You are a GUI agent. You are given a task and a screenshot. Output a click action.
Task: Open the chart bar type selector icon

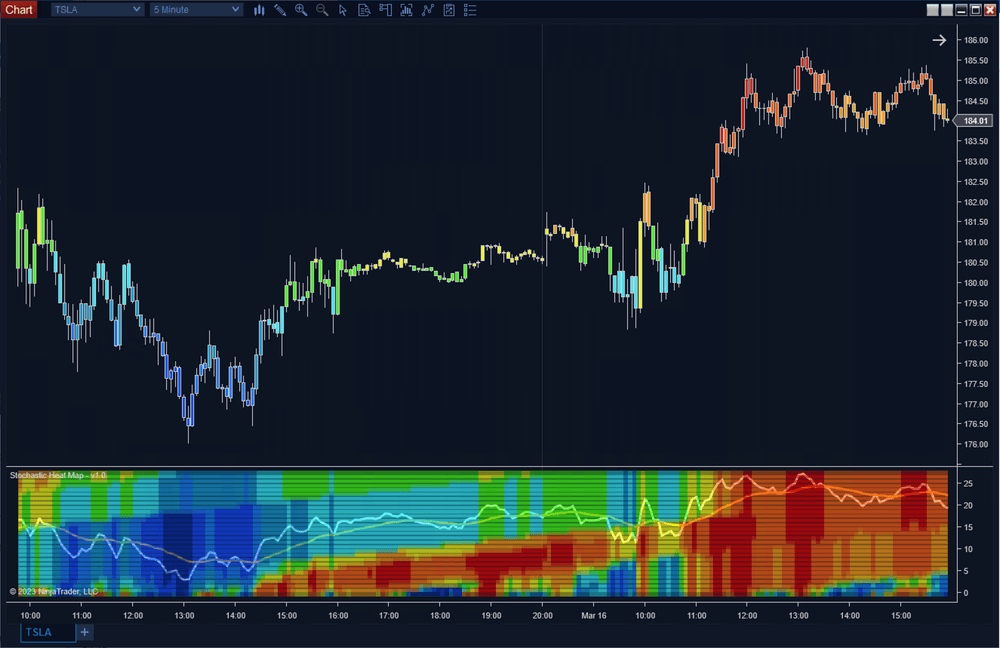259,10
